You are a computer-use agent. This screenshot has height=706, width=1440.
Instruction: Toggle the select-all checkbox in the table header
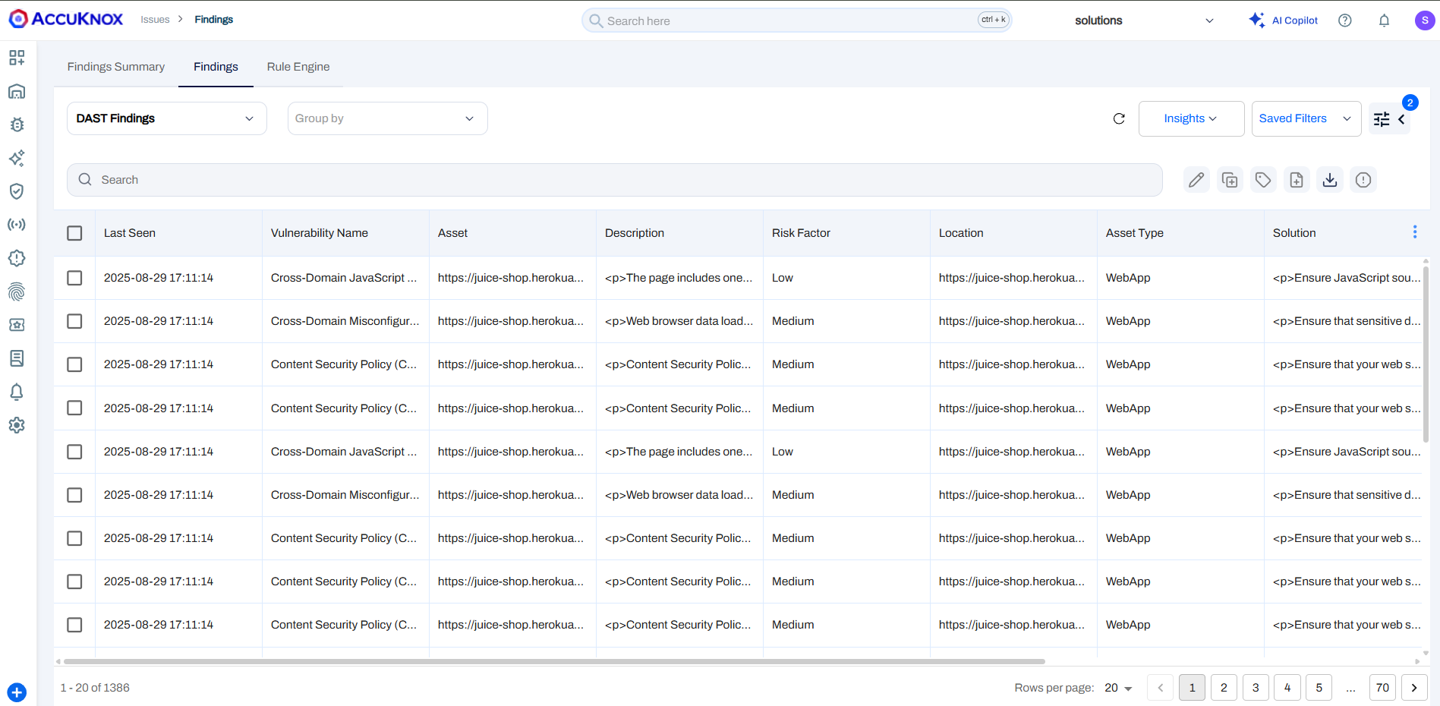click(75, 233)
